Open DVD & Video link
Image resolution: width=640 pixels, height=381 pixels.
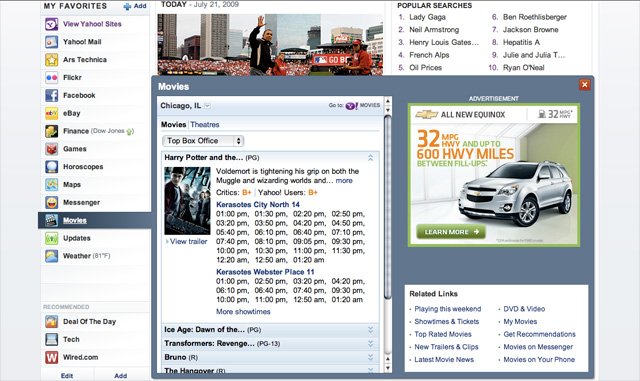tap(524, 309)
